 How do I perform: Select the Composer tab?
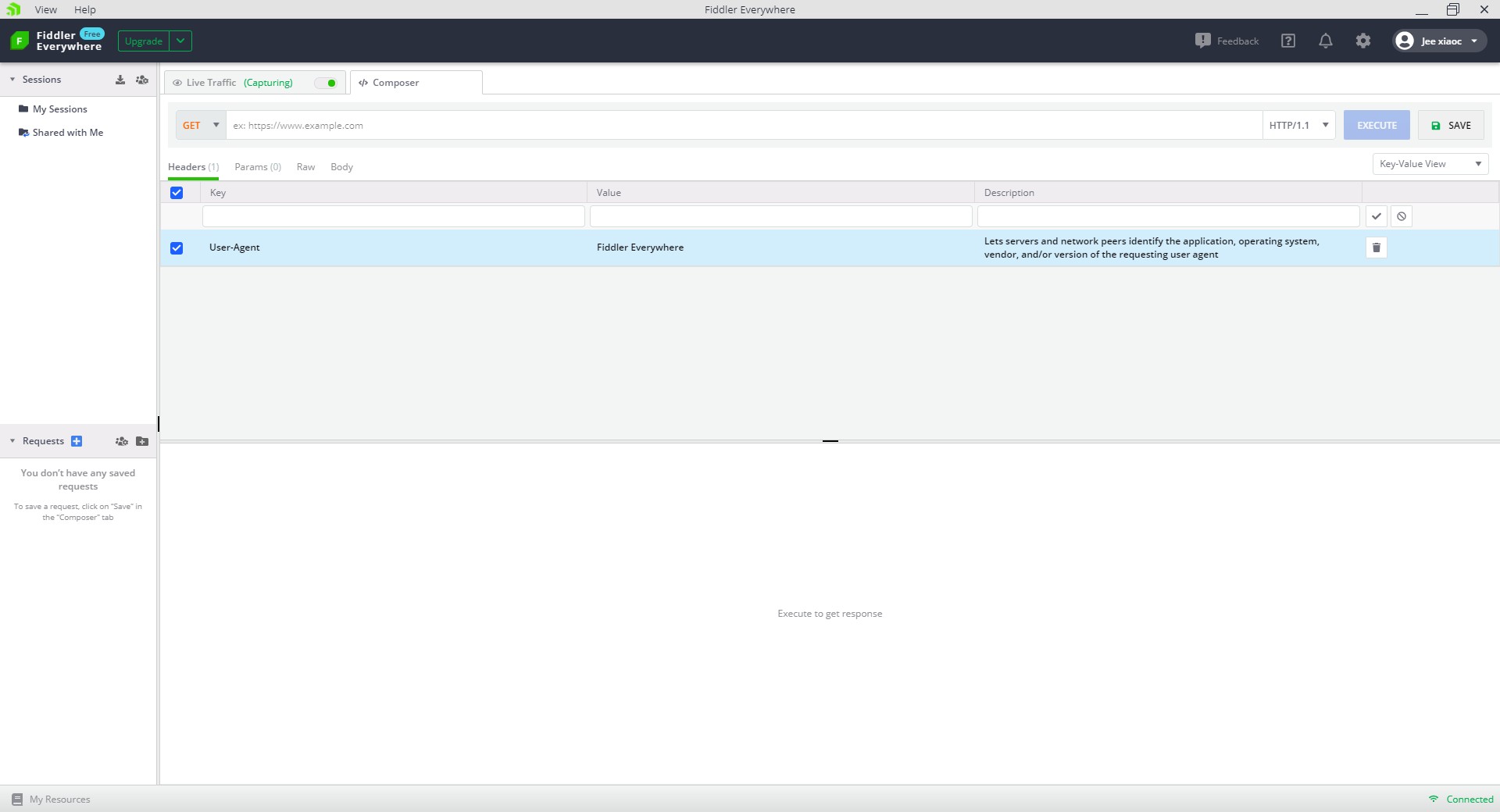(x=416, y=83)
